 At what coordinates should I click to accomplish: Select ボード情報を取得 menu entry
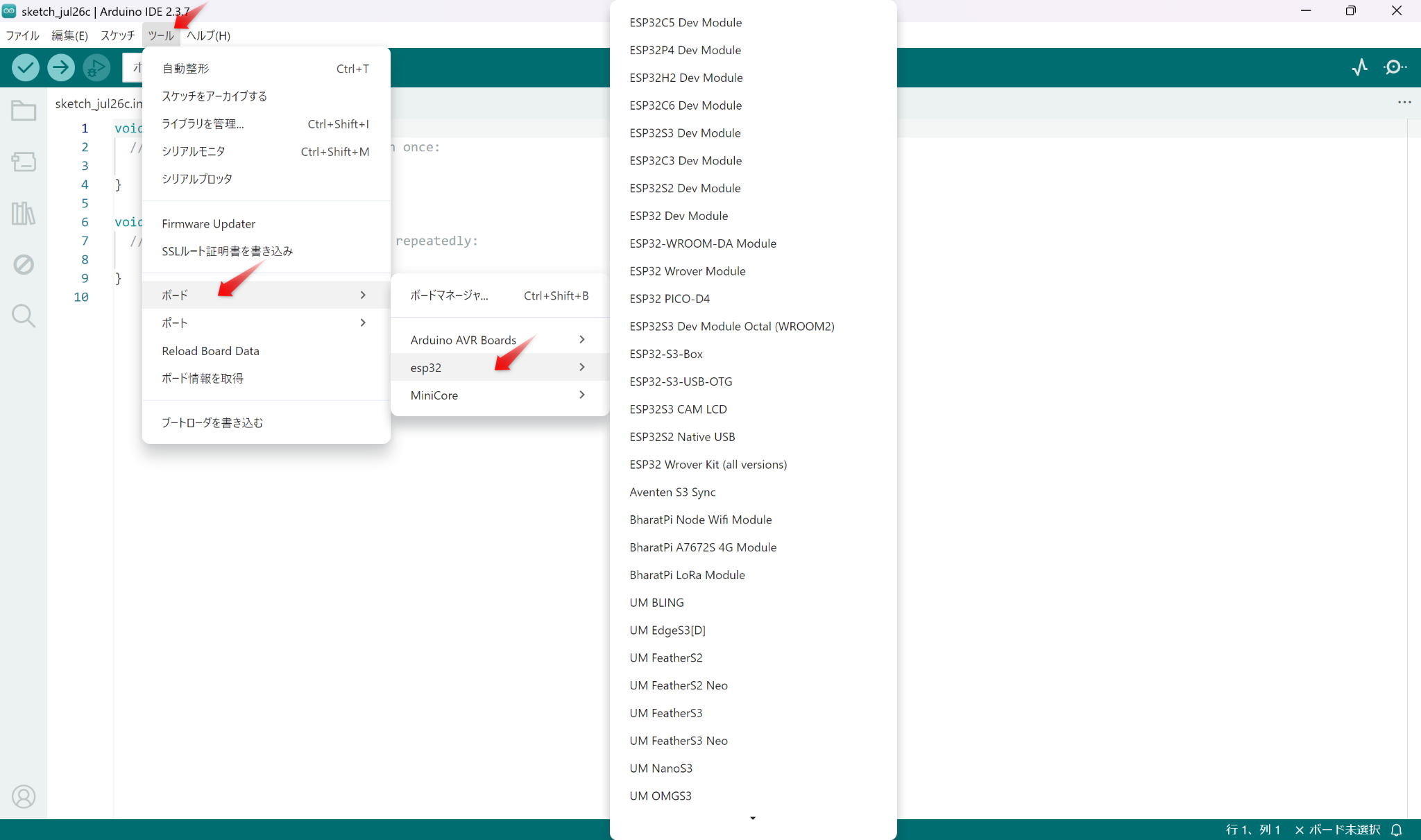(266, 379)
